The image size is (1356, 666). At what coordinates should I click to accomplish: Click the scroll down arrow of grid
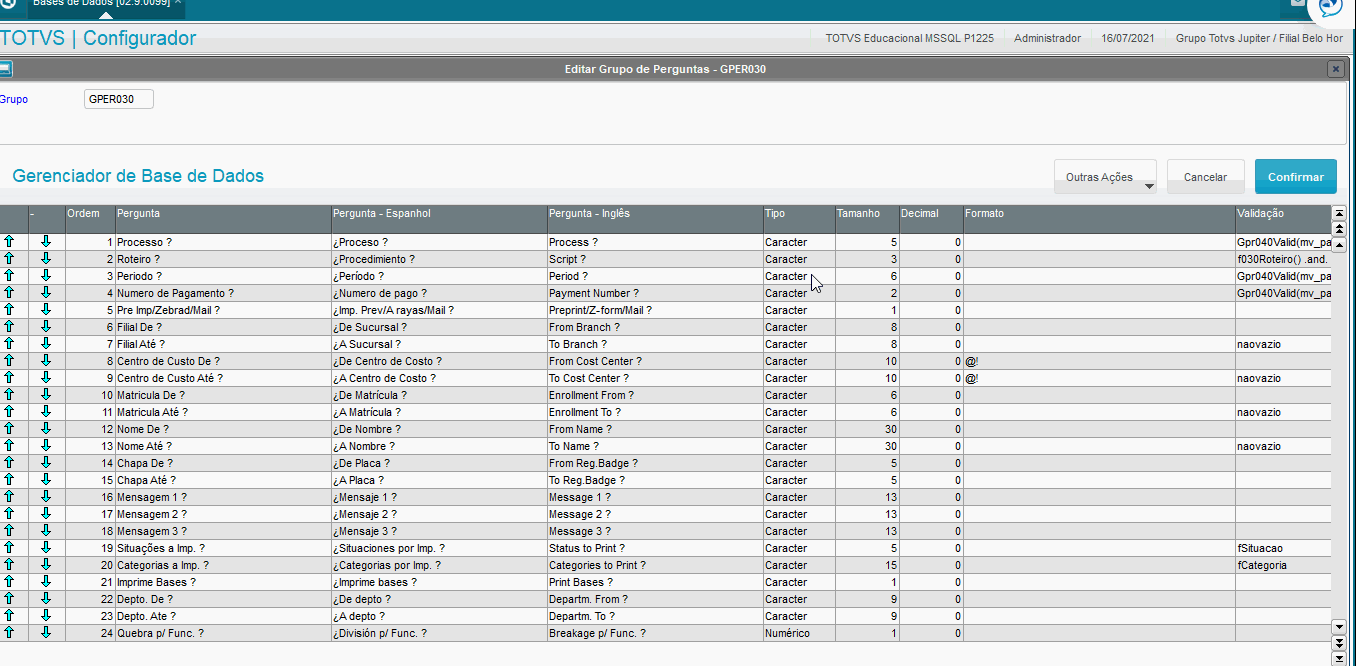[x=1340, y=626]
